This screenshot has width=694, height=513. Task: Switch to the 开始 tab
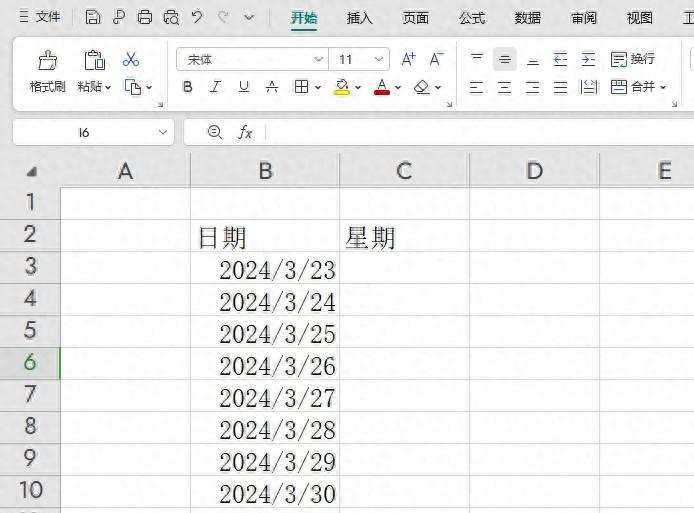[304, 18]
